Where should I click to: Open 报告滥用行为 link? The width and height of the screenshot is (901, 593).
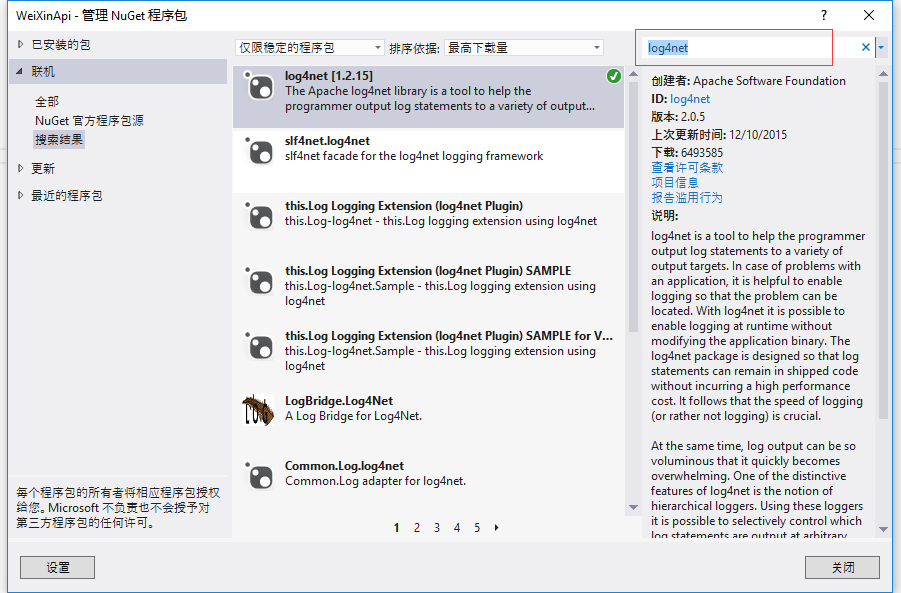[x=687, y=198]
